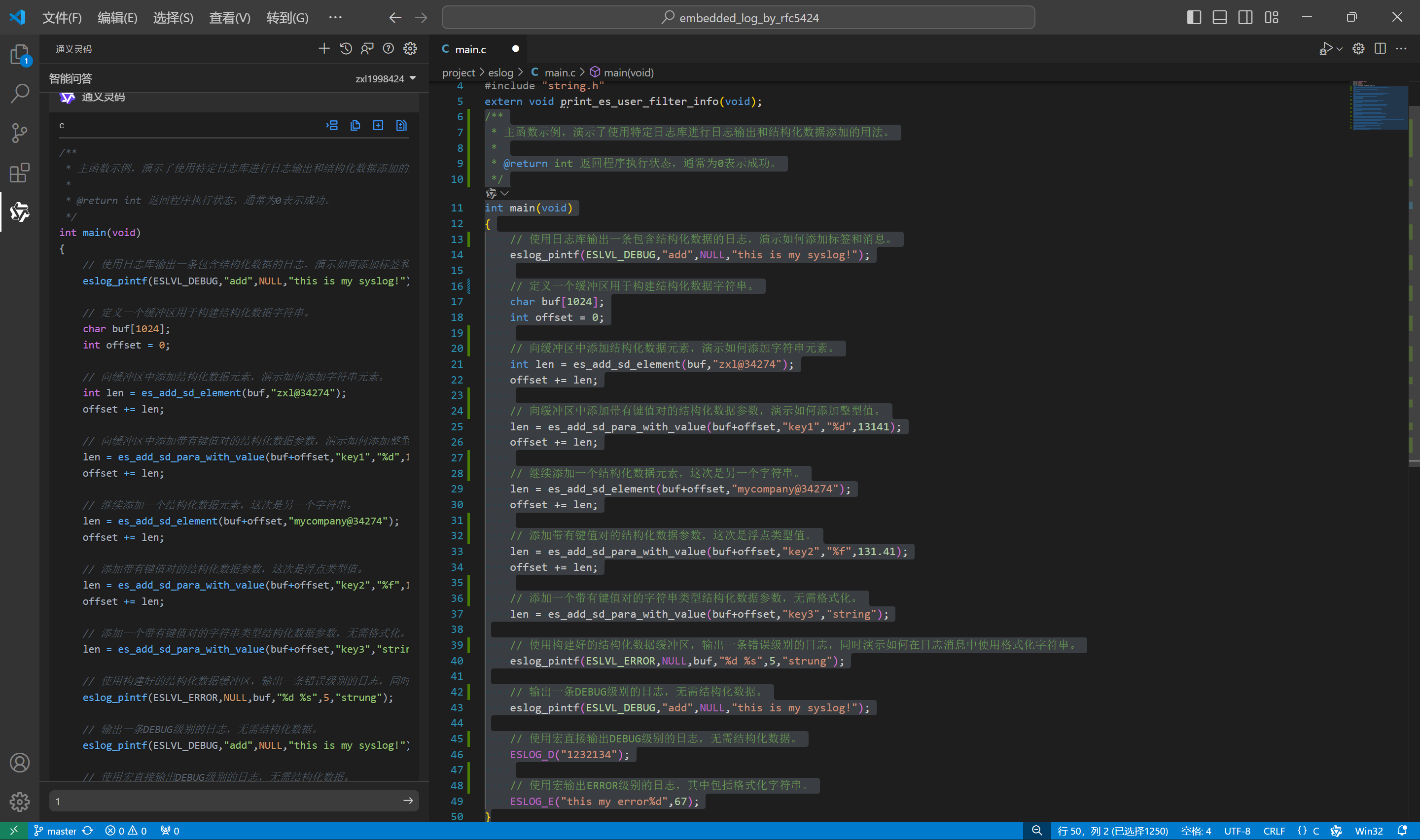Show more menu bar items
This screenshot has width=1420, height=840.
coord(335,18)
